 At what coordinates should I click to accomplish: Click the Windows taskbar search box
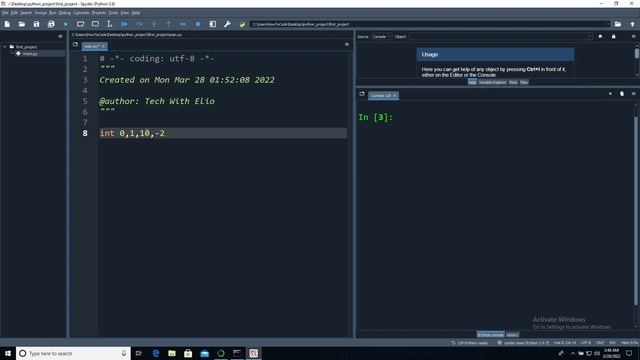(x=73, y=353)
